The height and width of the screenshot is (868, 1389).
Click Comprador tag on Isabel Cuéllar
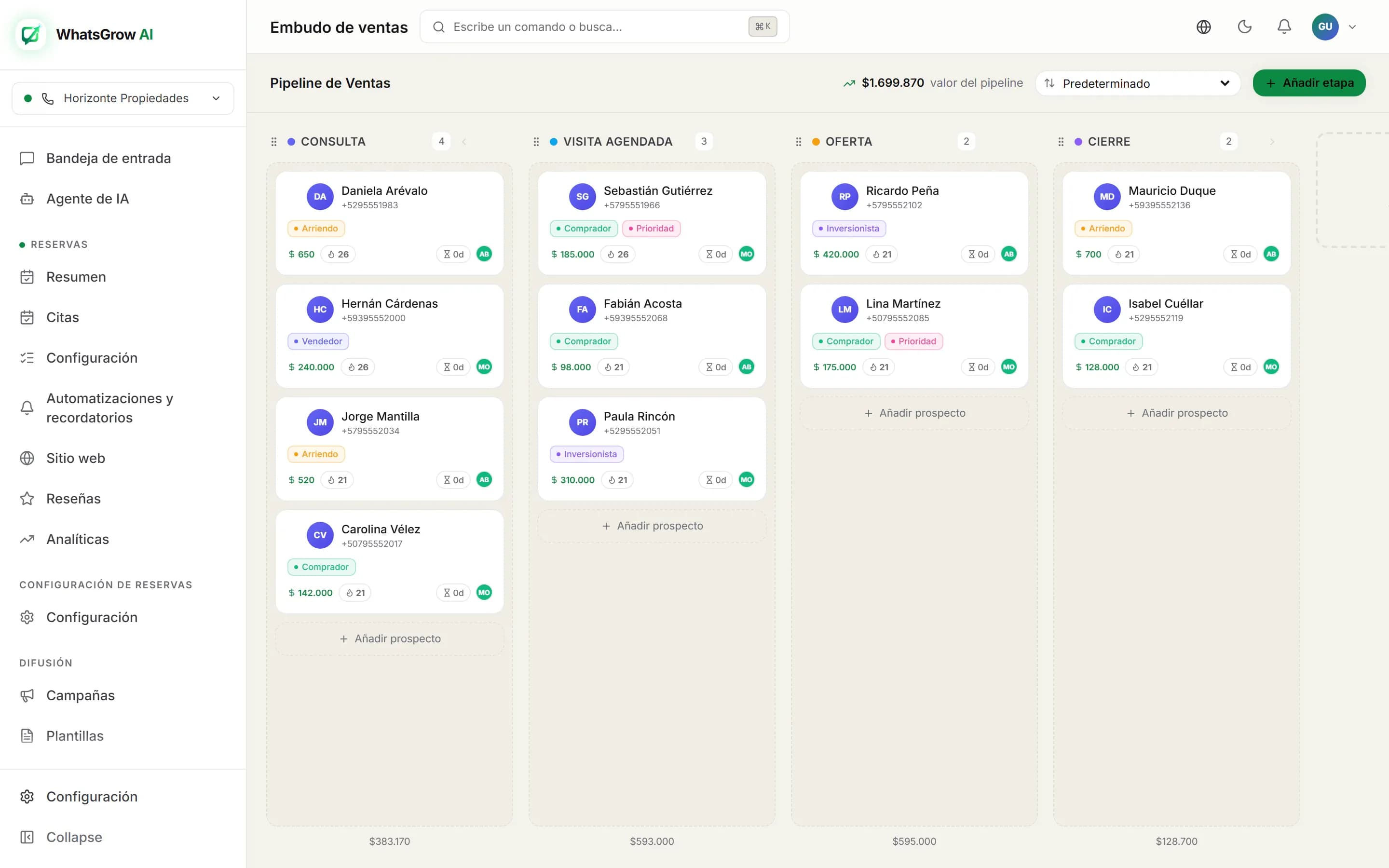pos(1108,341)
